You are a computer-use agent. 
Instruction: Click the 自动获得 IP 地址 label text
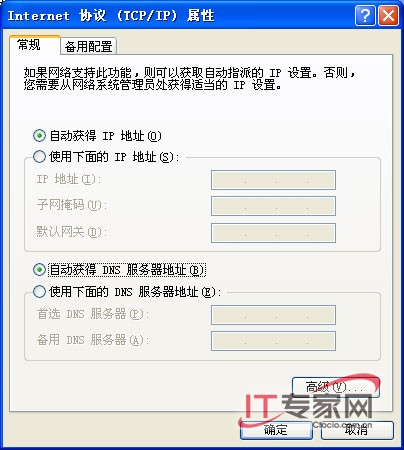click(105, 136)
